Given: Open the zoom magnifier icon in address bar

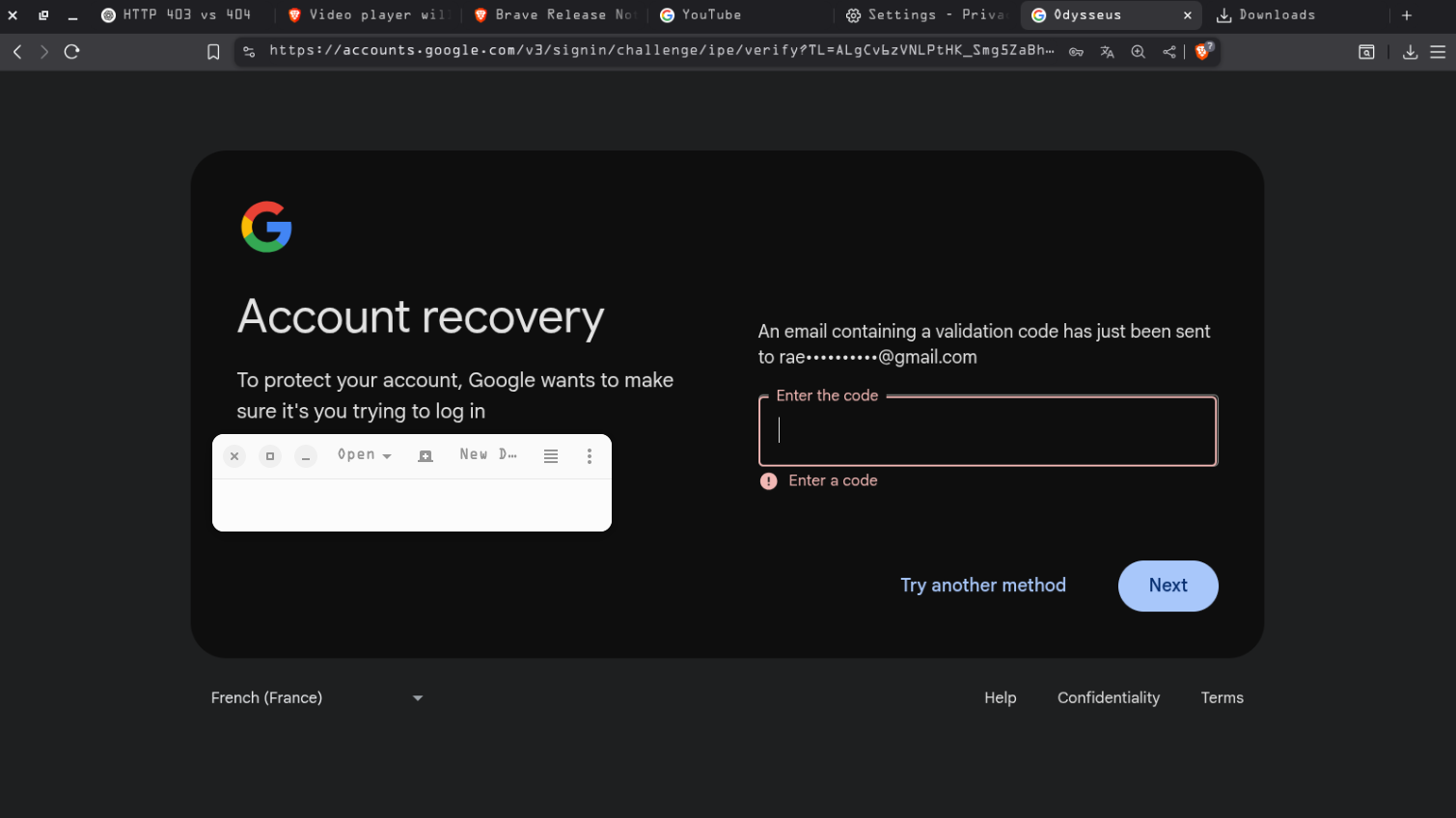Looking at the screenshot, I should pyautogui.click(x=1139, y=52).
